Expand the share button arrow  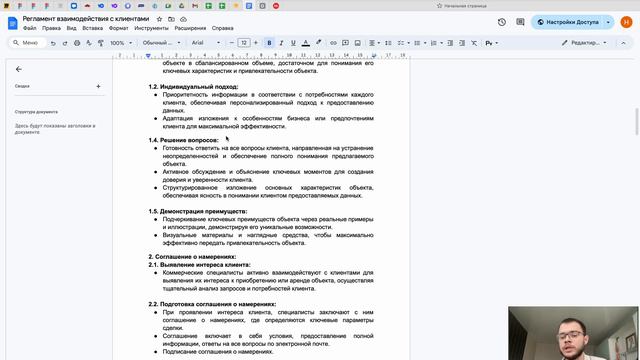[608, 22]
